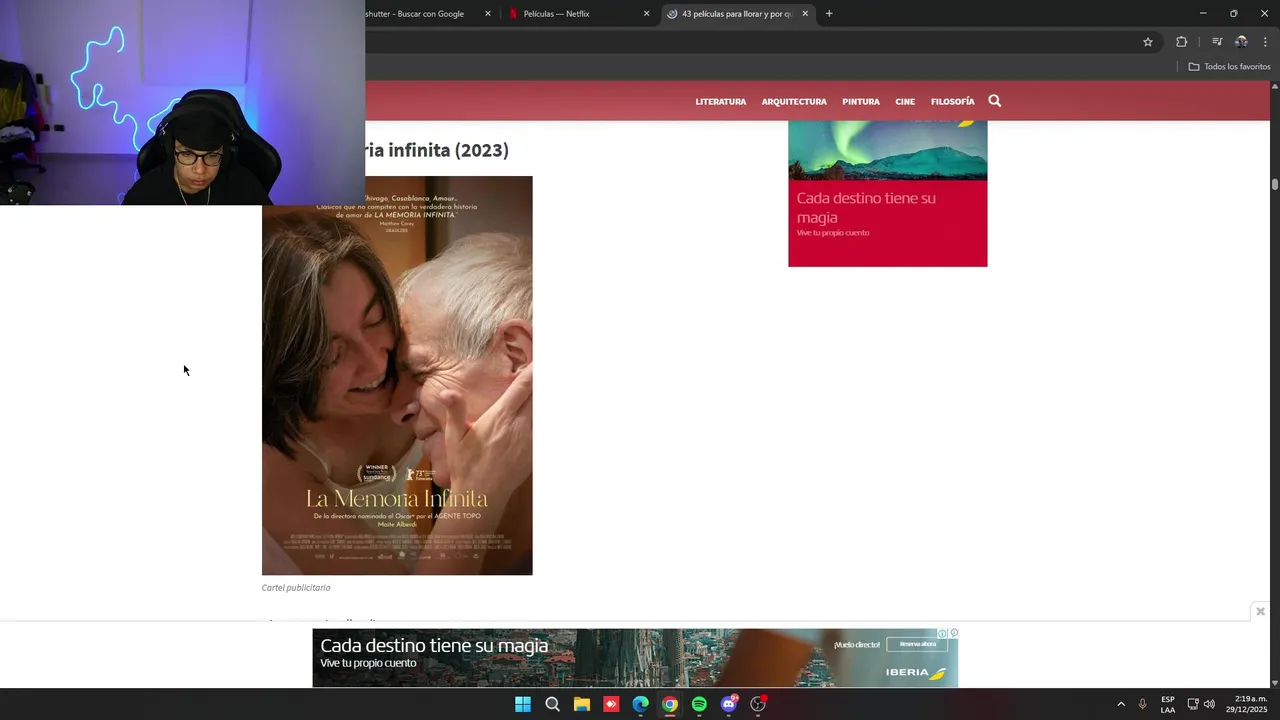1280x720 pixels.
Task: Click the 'Cartel publicitario' caption
Action: click(x=296, y=588)
